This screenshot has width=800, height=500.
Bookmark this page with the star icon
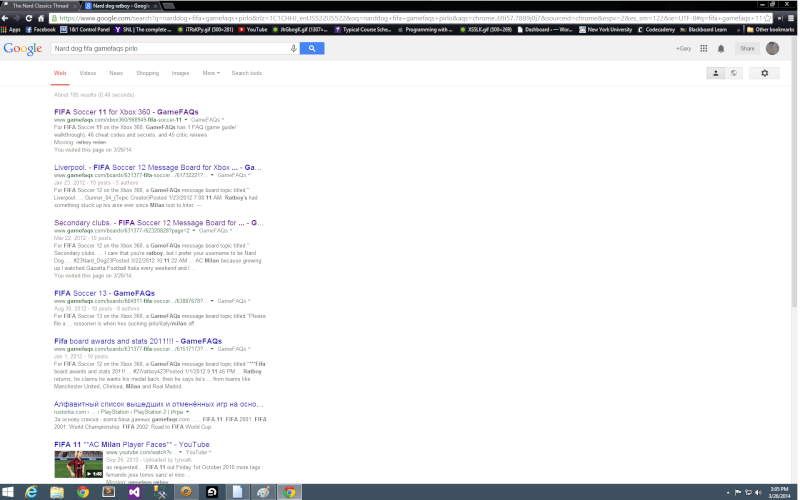pyautogui.click(x=767, y=18)
